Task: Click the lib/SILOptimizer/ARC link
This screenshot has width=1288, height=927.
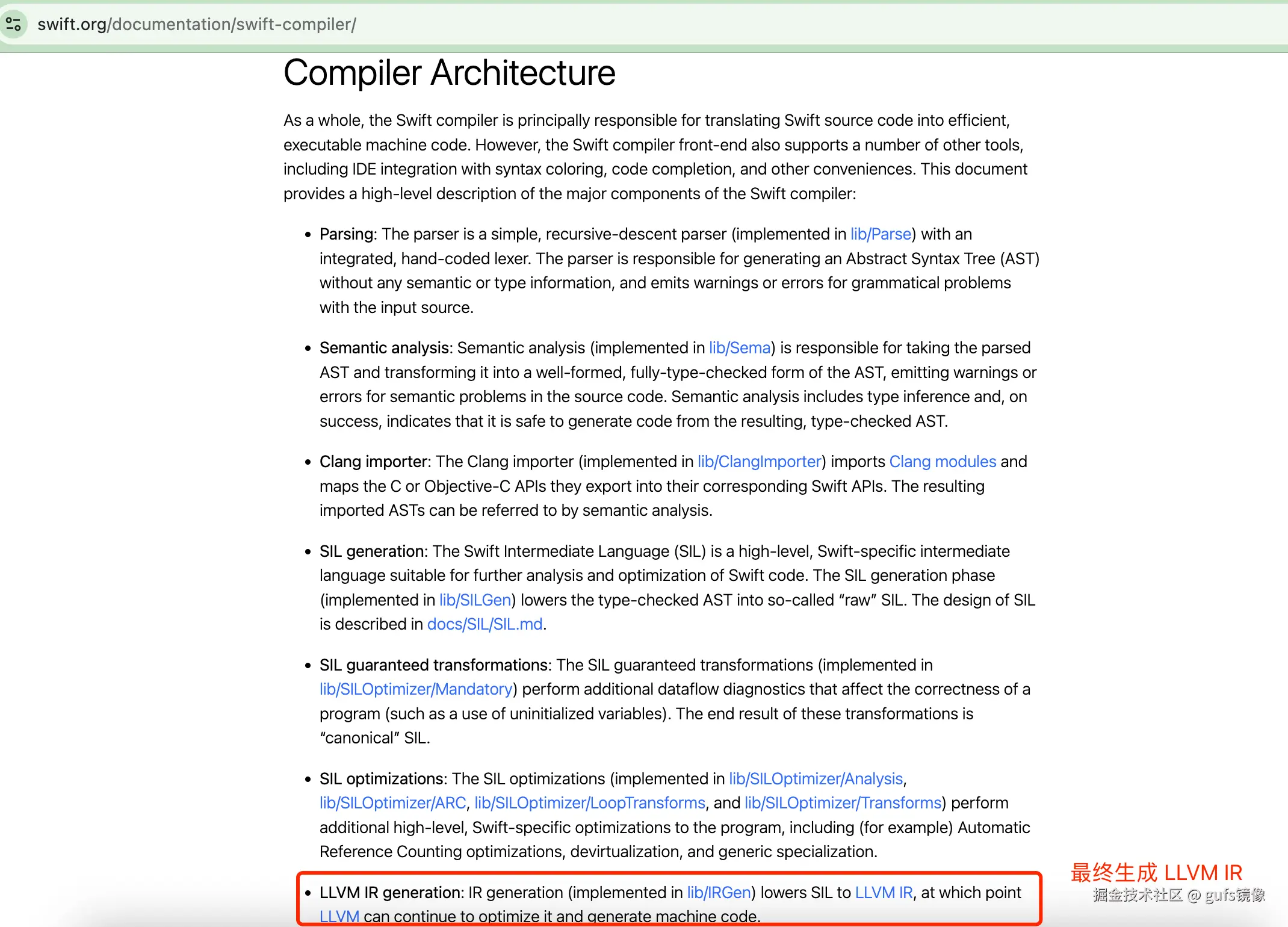Action: 392,803
